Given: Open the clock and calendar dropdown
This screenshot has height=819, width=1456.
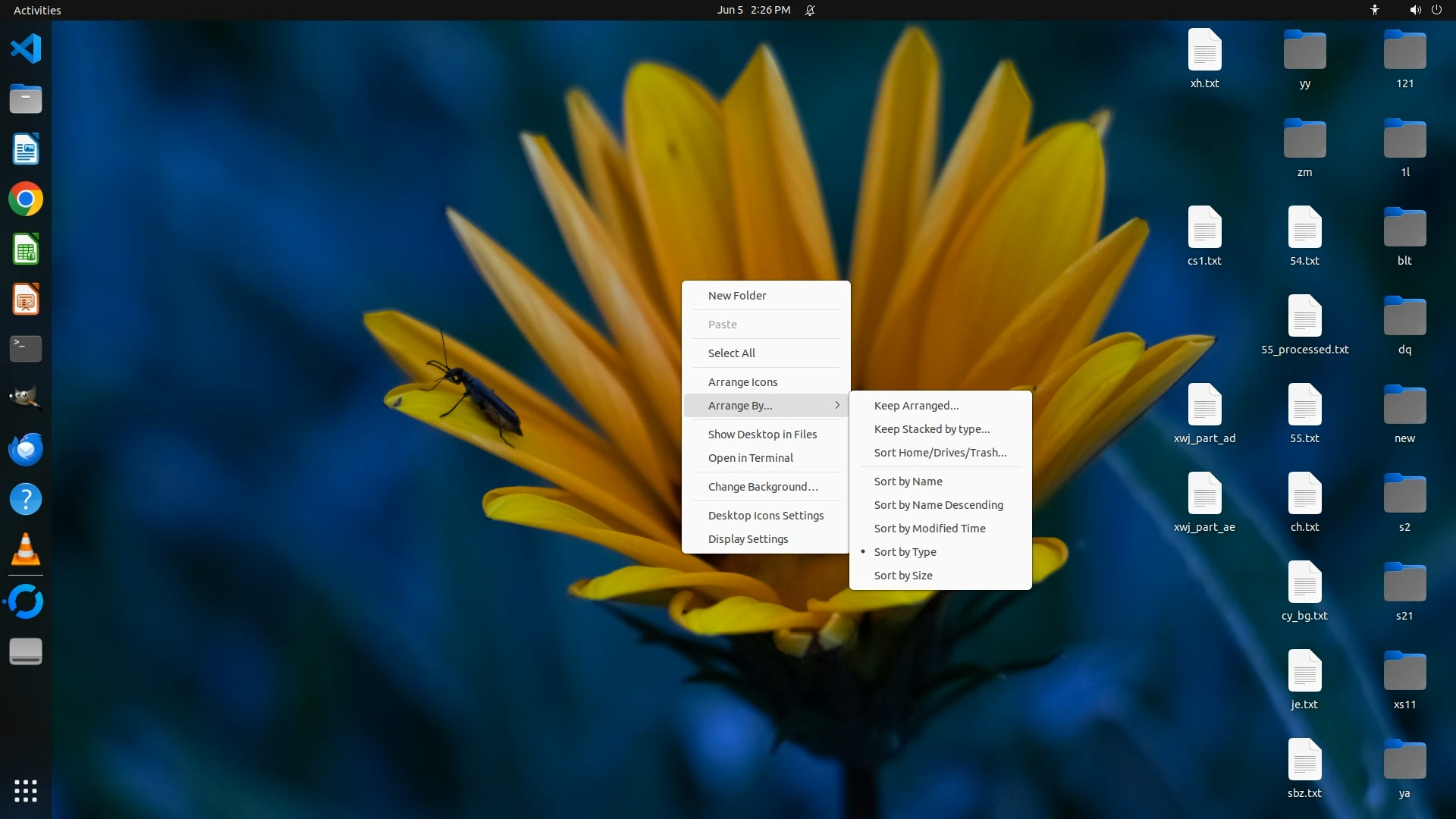Looking at the screenshot, I should click(753, 10).
